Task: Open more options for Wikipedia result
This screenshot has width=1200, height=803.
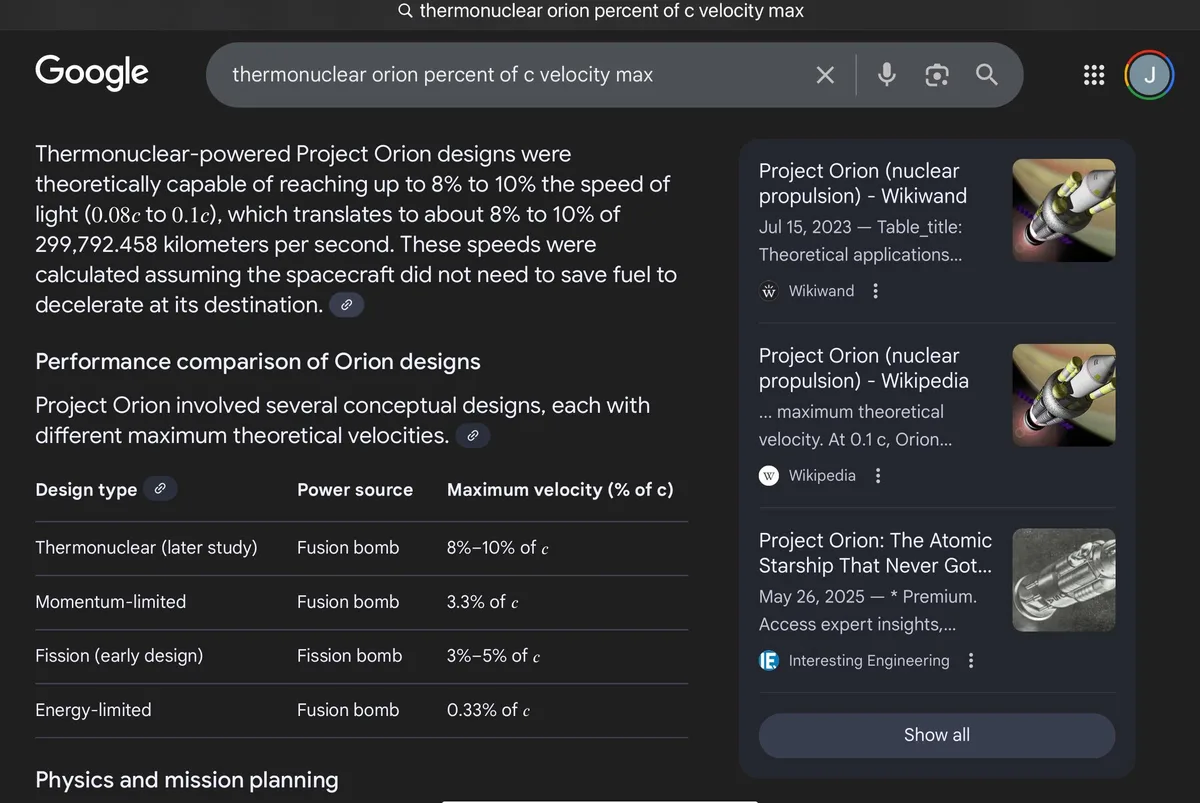Action: [x=878, y=476]
